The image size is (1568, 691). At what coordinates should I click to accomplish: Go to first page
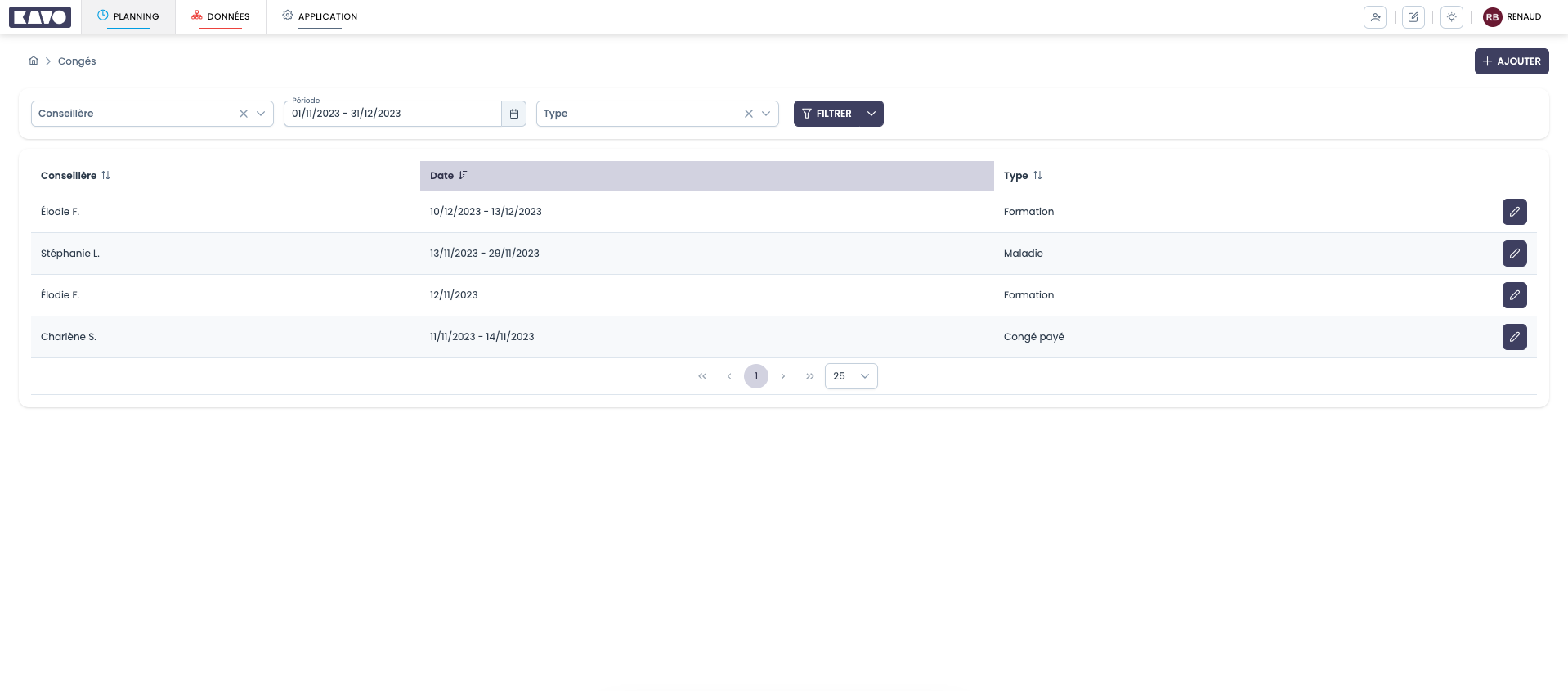tap(702, 376)
